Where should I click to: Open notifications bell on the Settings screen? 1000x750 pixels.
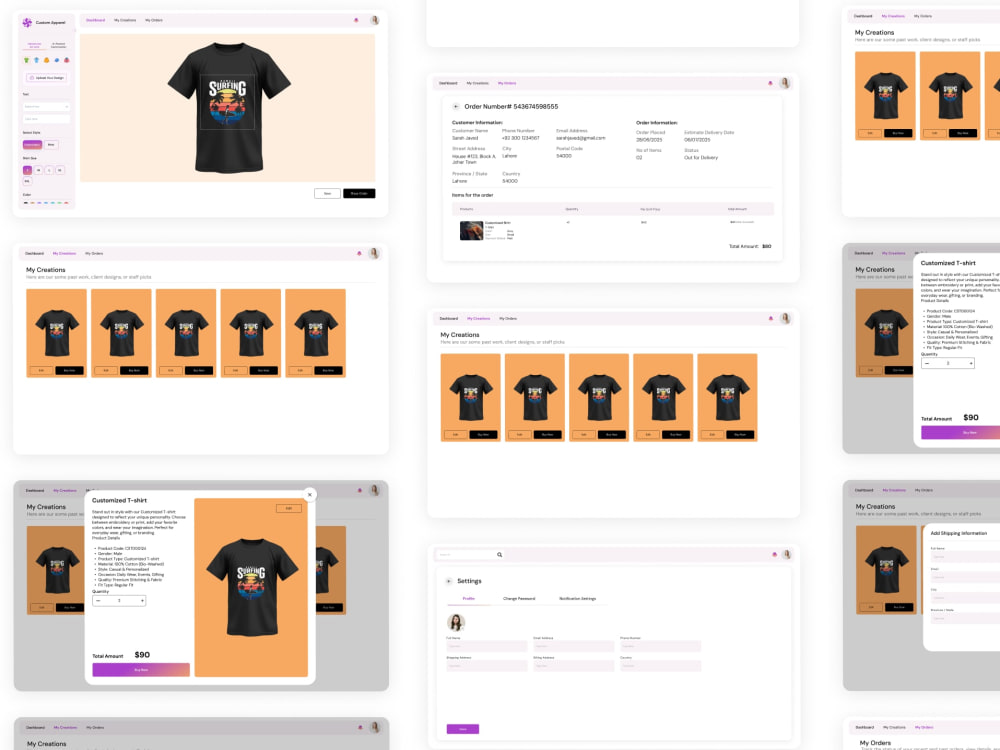point(774,554)
